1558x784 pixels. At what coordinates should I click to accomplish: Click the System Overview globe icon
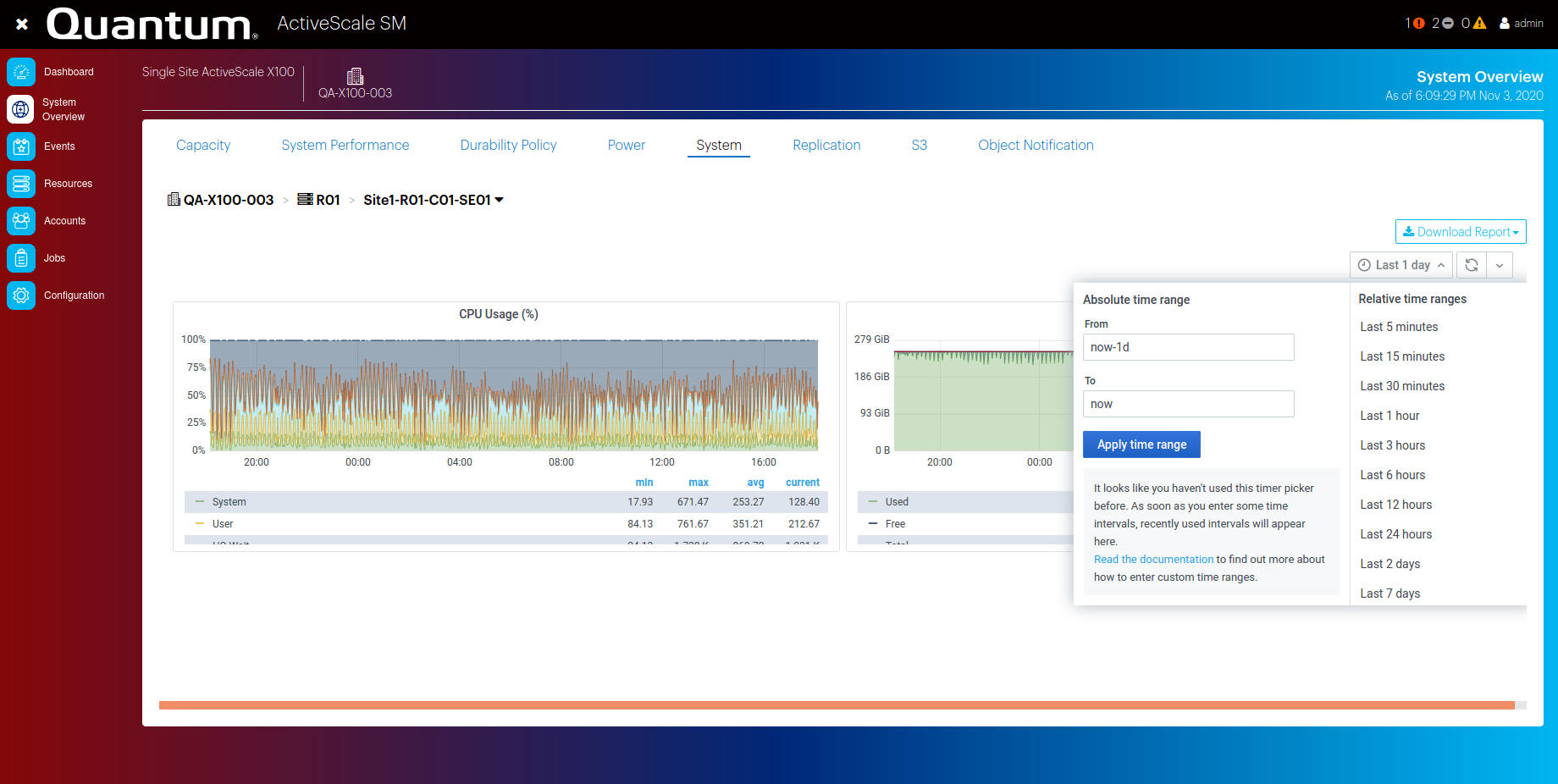coord(21,109)
